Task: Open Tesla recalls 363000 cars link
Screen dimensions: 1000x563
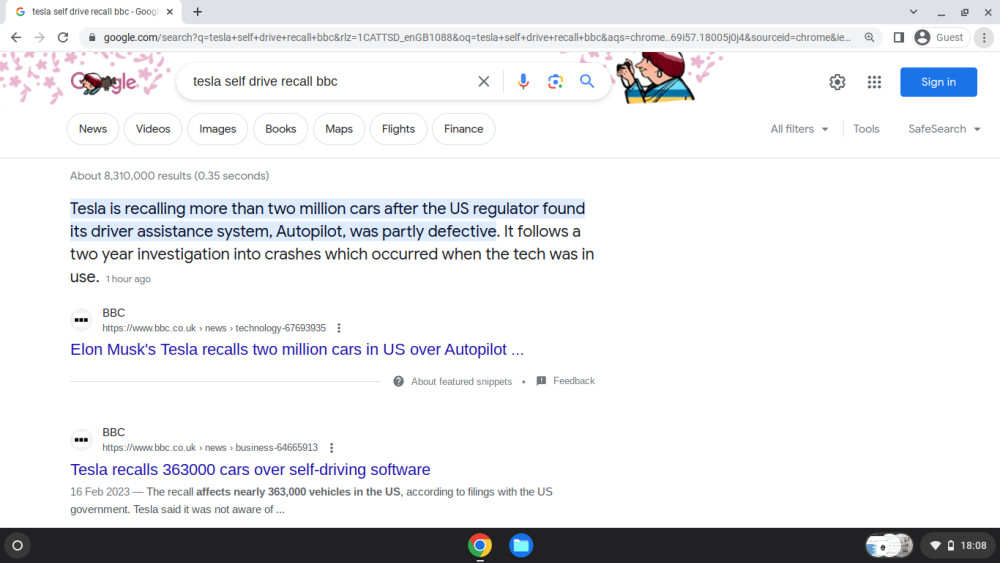Action: (x=250, y=469)
